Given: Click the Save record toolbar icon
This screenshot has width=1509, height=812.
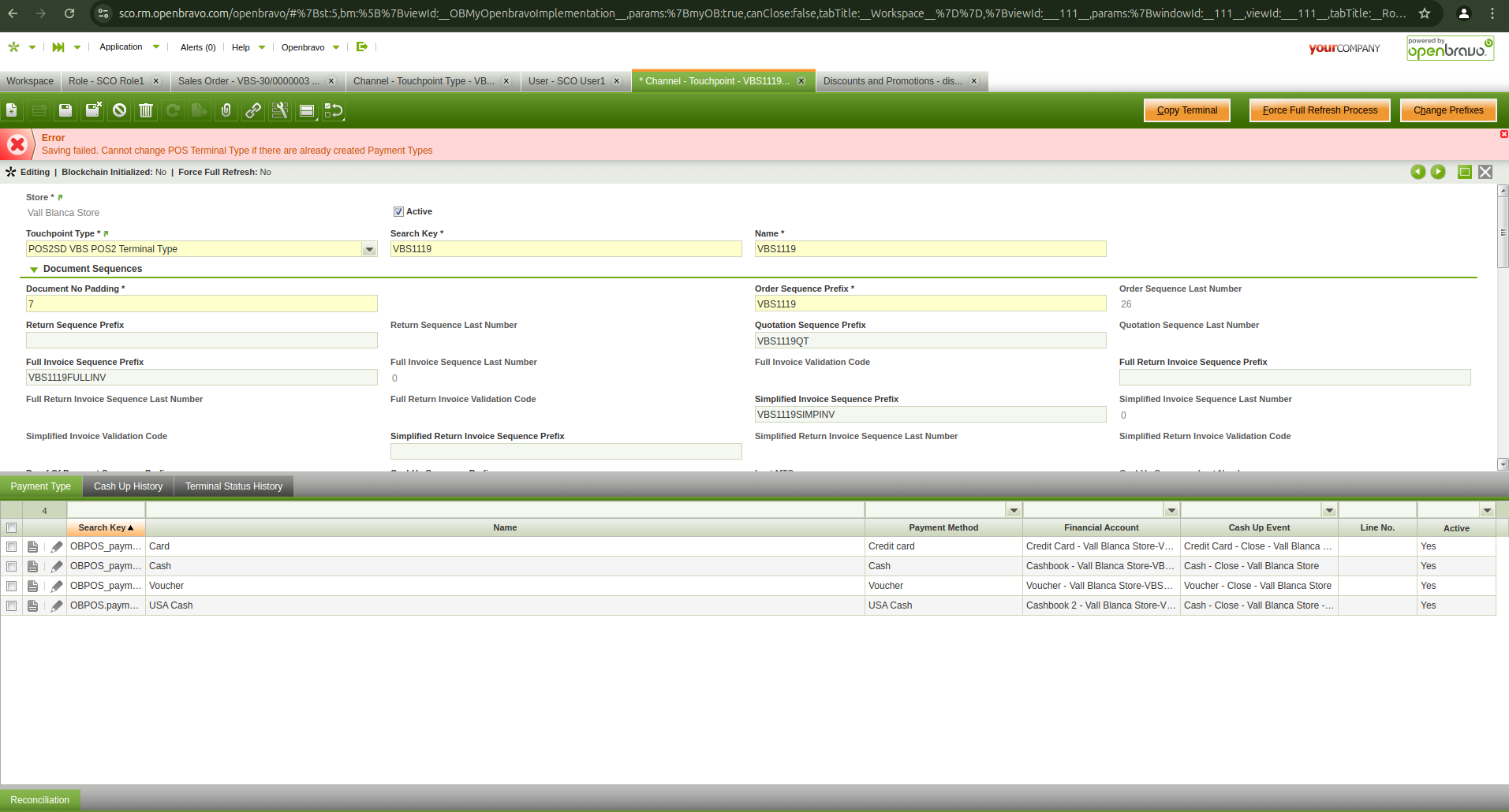Looking at the screenshot, I should coord(65,110).
